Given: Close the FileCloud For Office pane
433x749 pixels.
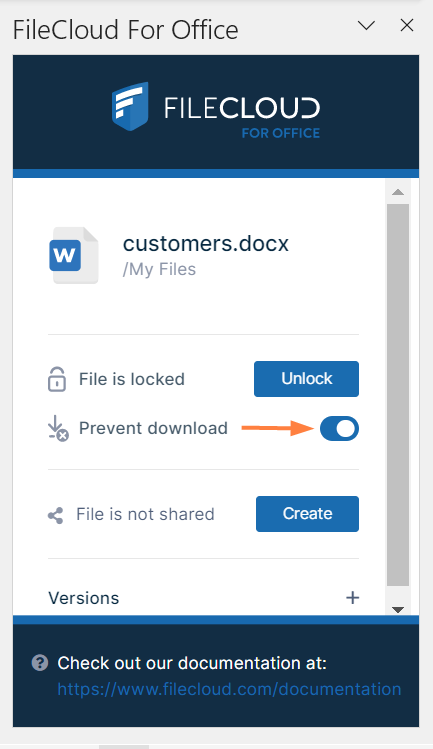Looking at the screenshot, I should pyautogui.click(x=407, y=25).
